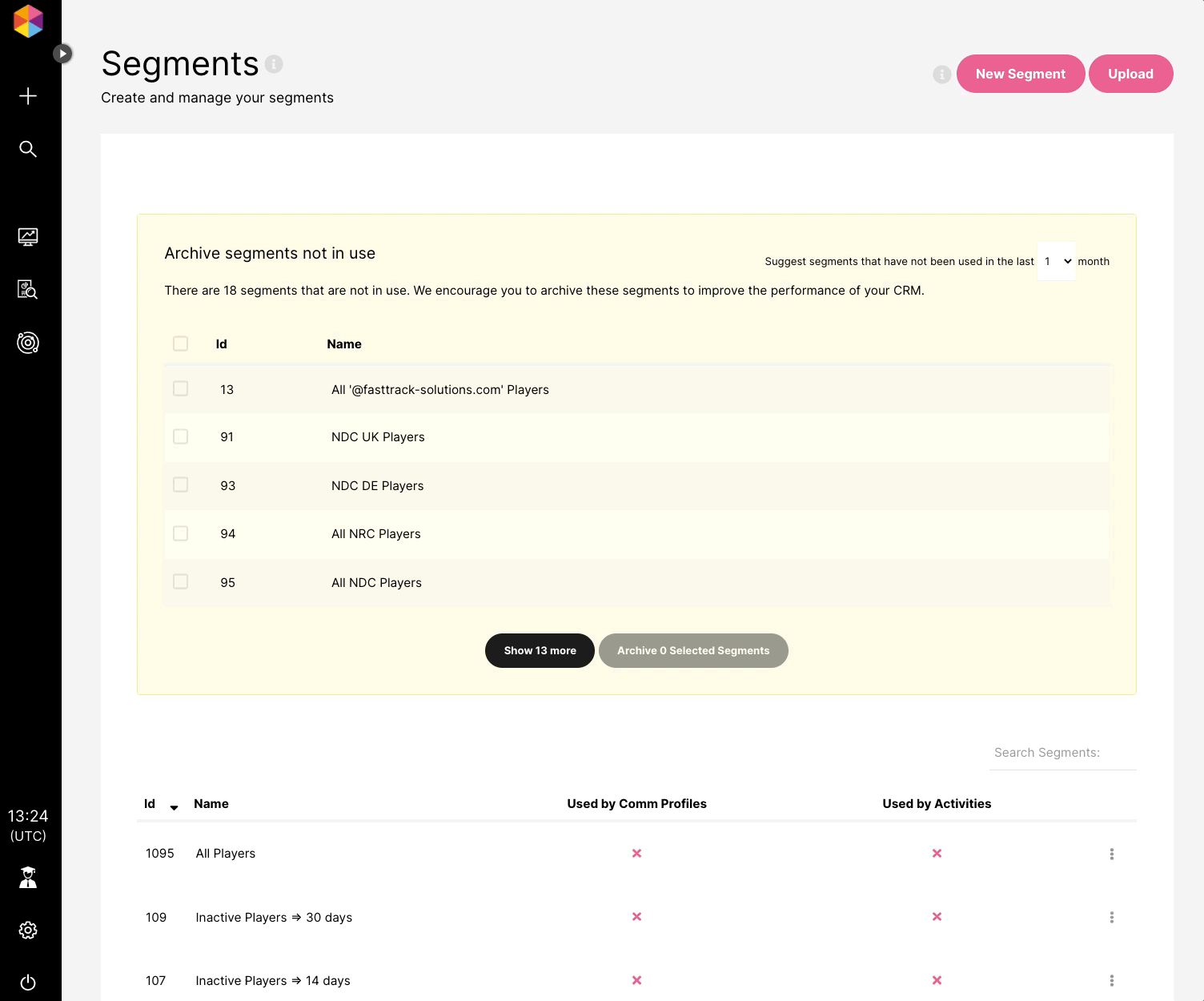Click the data inspect icon in the sidebar
This screenshot has width=1204, height=1001.
click(x=28, y=290)
